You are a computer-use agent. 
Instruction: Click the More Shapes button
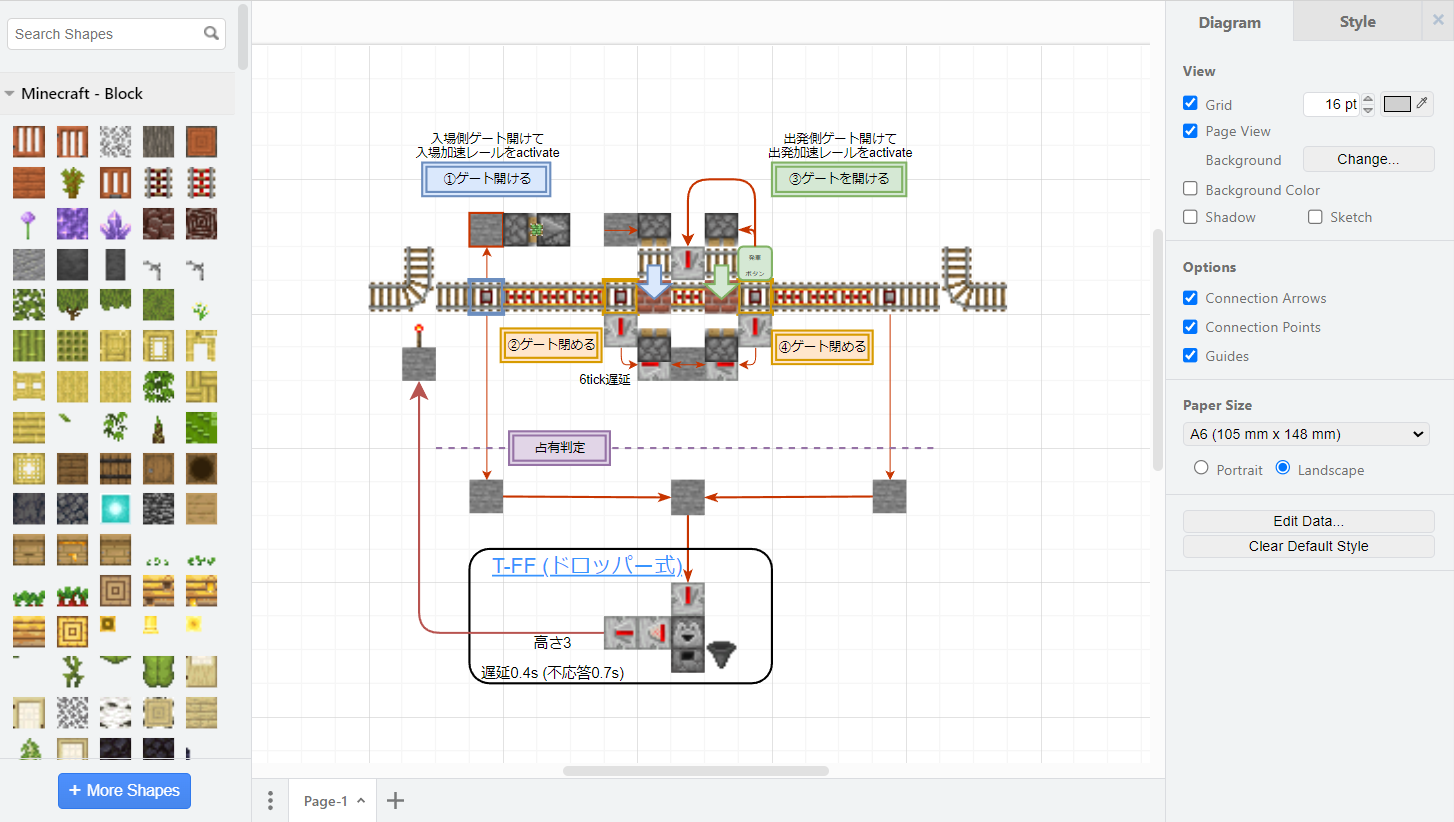pos(124,790)
